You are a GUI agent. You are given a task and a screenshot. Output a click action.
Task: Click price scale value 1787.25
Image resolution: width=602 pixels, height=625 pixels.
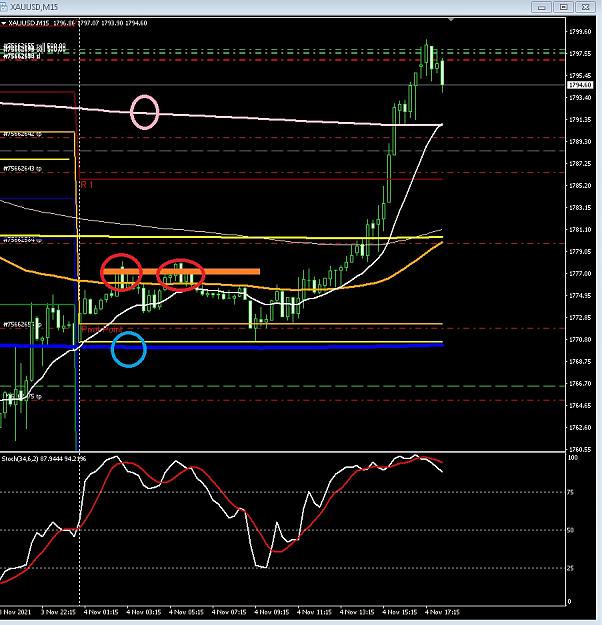click(580, 163)
